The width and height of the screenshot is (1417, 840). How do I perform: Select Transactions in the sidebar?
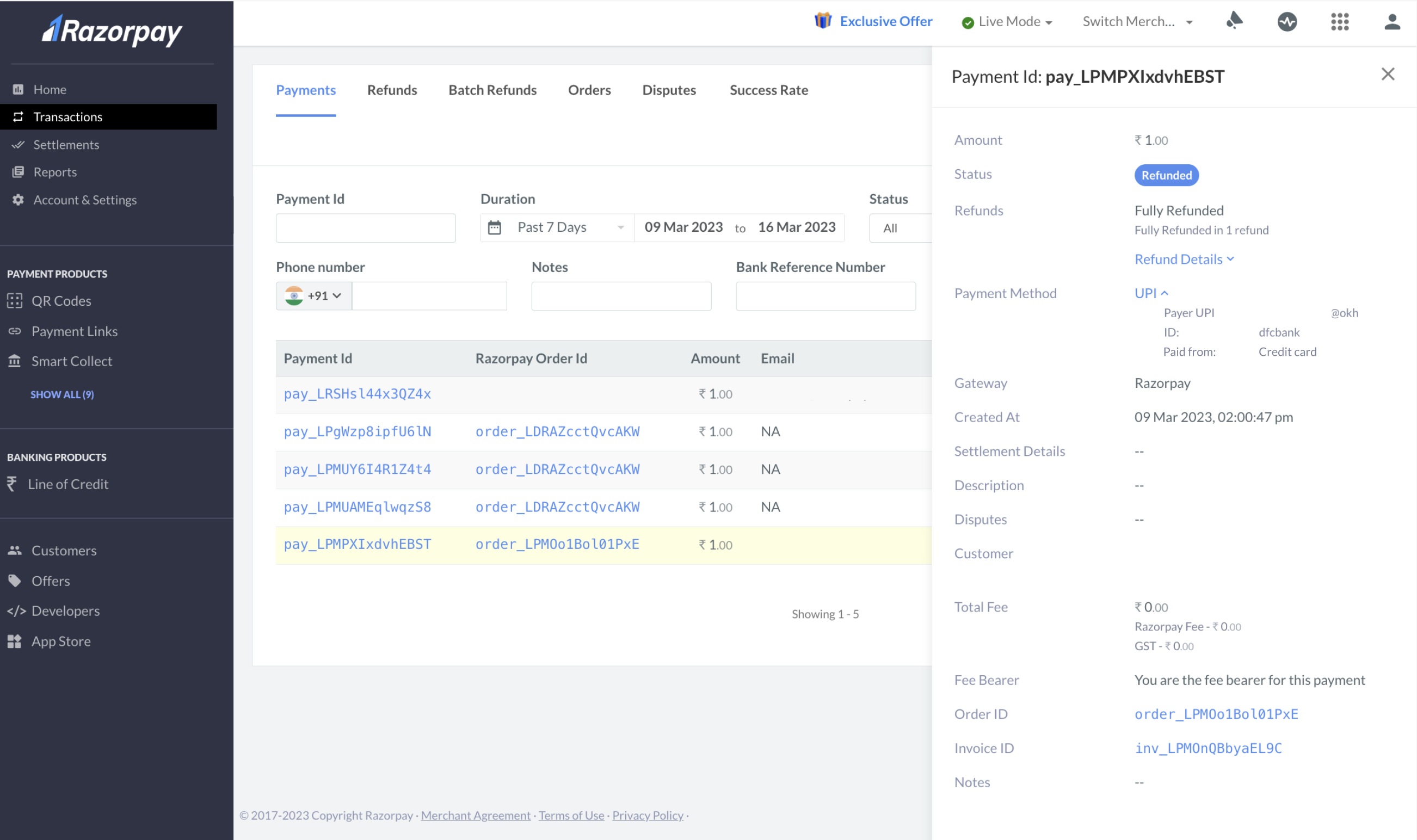click(109, 116)
